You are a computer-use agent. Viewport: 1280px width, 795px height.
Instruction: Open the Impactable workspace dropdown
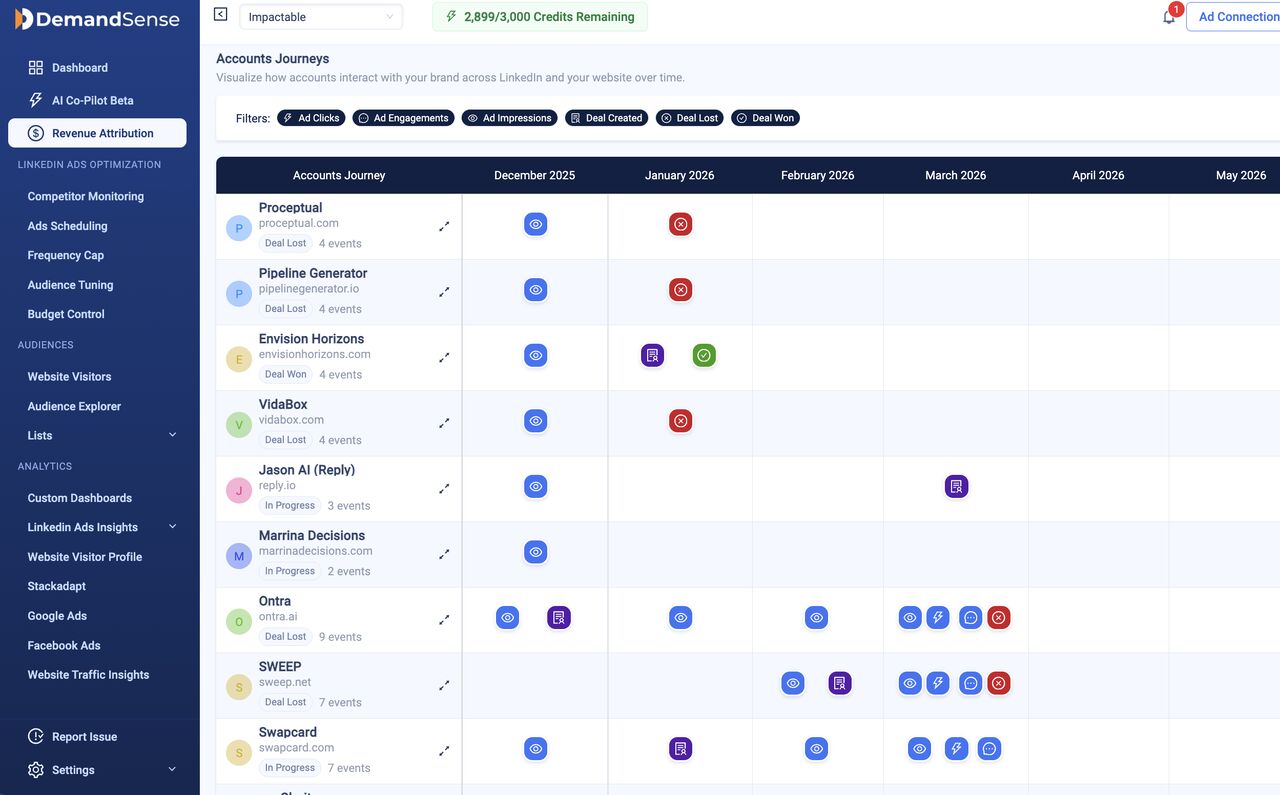point(321,17)
